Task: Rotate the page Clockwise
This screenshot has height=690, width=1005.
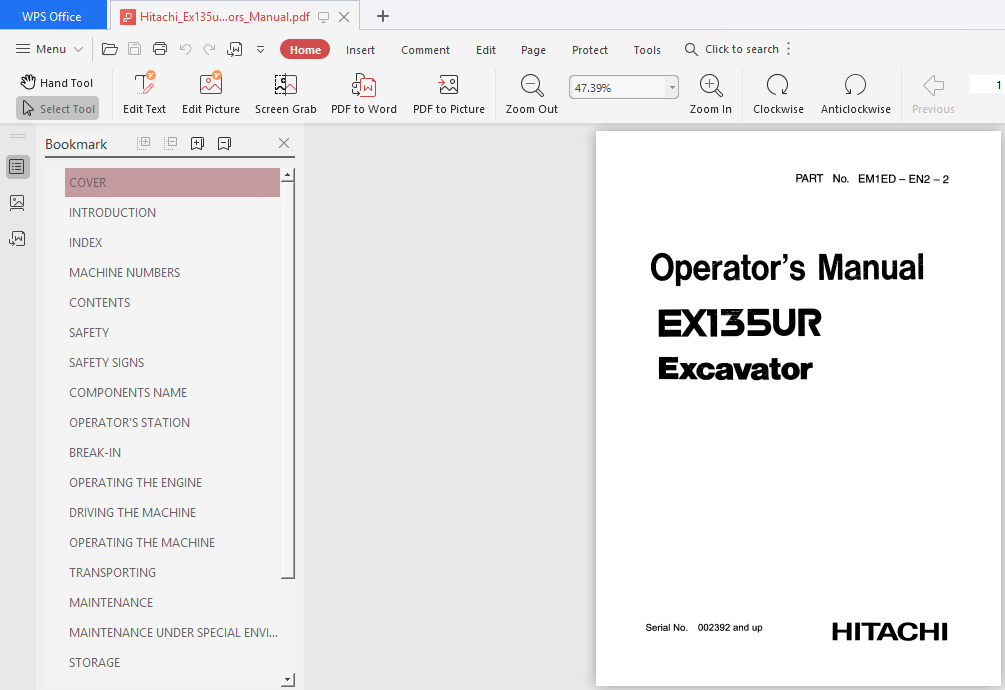Action: click(x=778, y=94)
